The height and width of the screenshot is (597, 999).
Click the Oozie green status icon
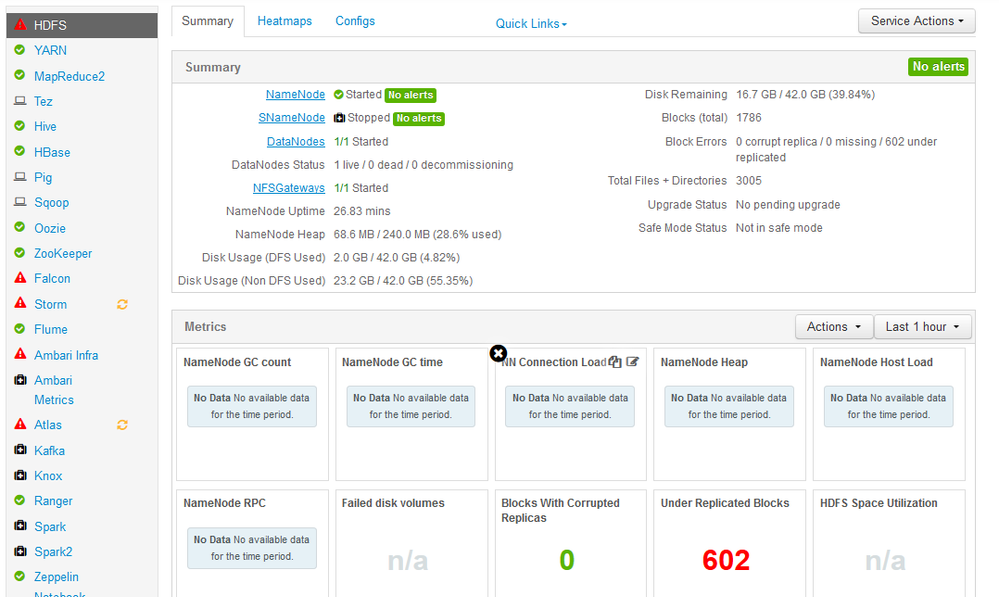coord(20,227)
